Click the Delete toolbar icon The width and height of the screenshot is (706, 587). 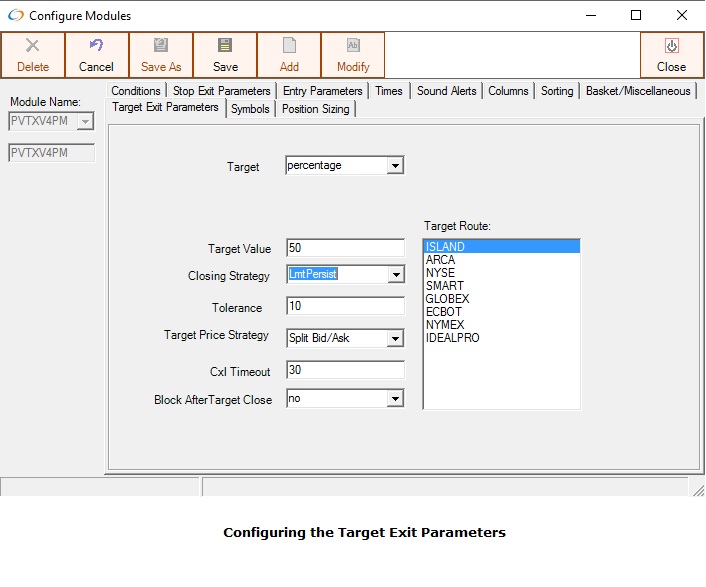click(x=33, y=46)
